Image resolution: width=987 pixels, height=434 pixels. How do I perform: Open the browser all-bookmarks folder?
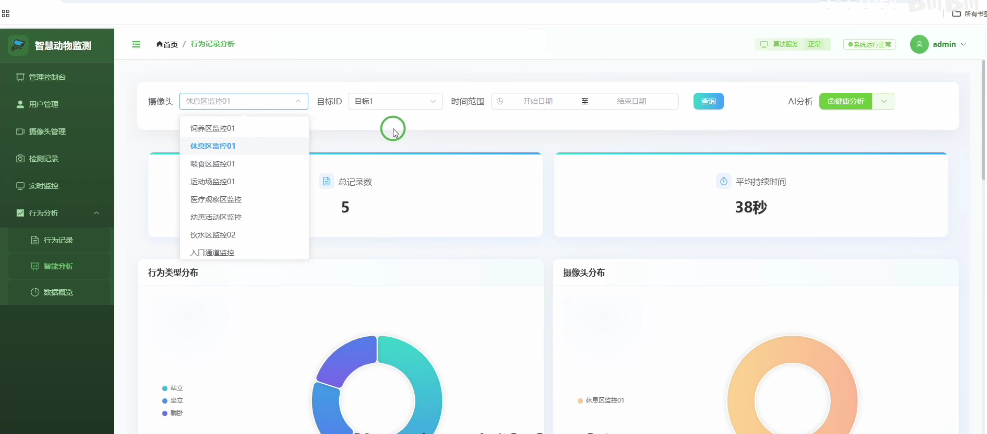point(969,13)
